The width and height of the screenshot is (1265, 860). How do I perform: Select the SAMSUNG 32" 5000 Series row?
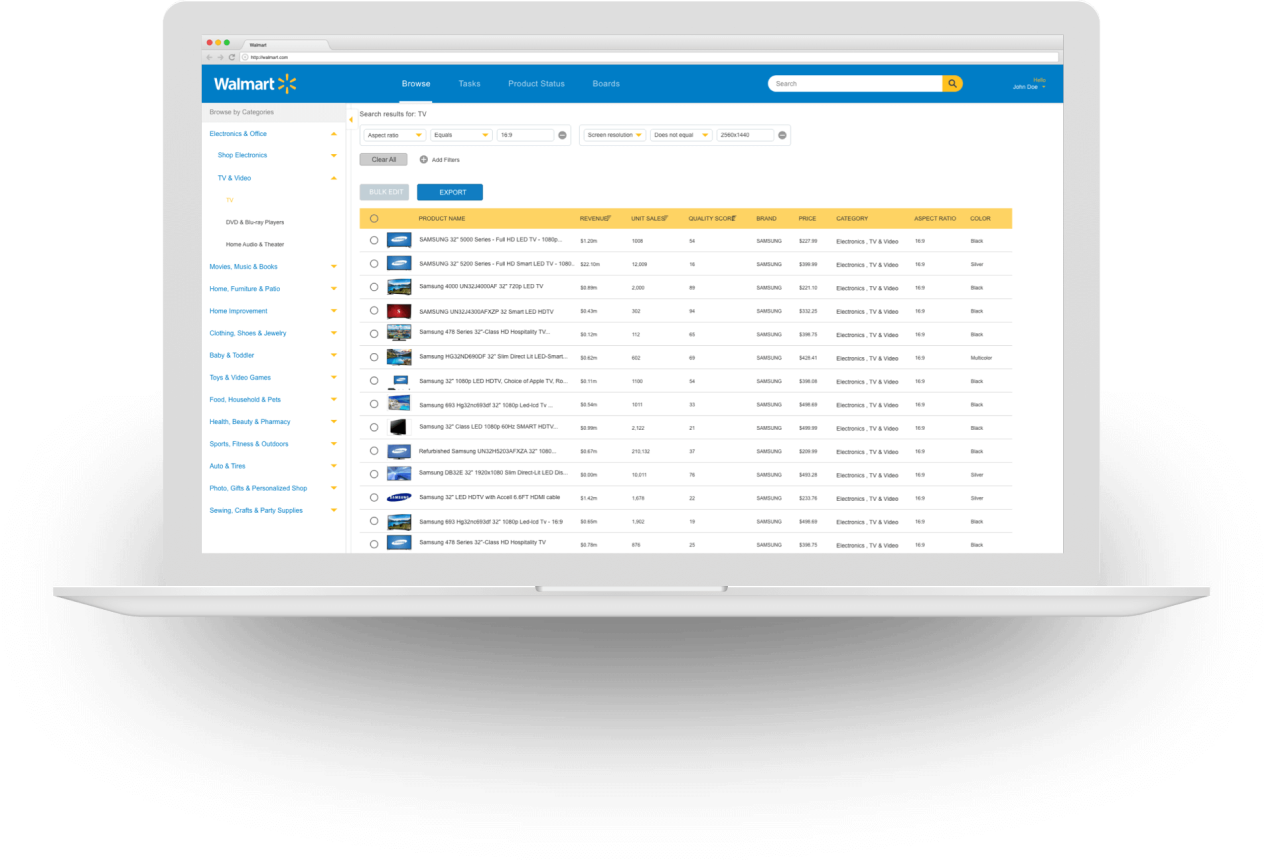pyautogui.click(x=374, y=240)
